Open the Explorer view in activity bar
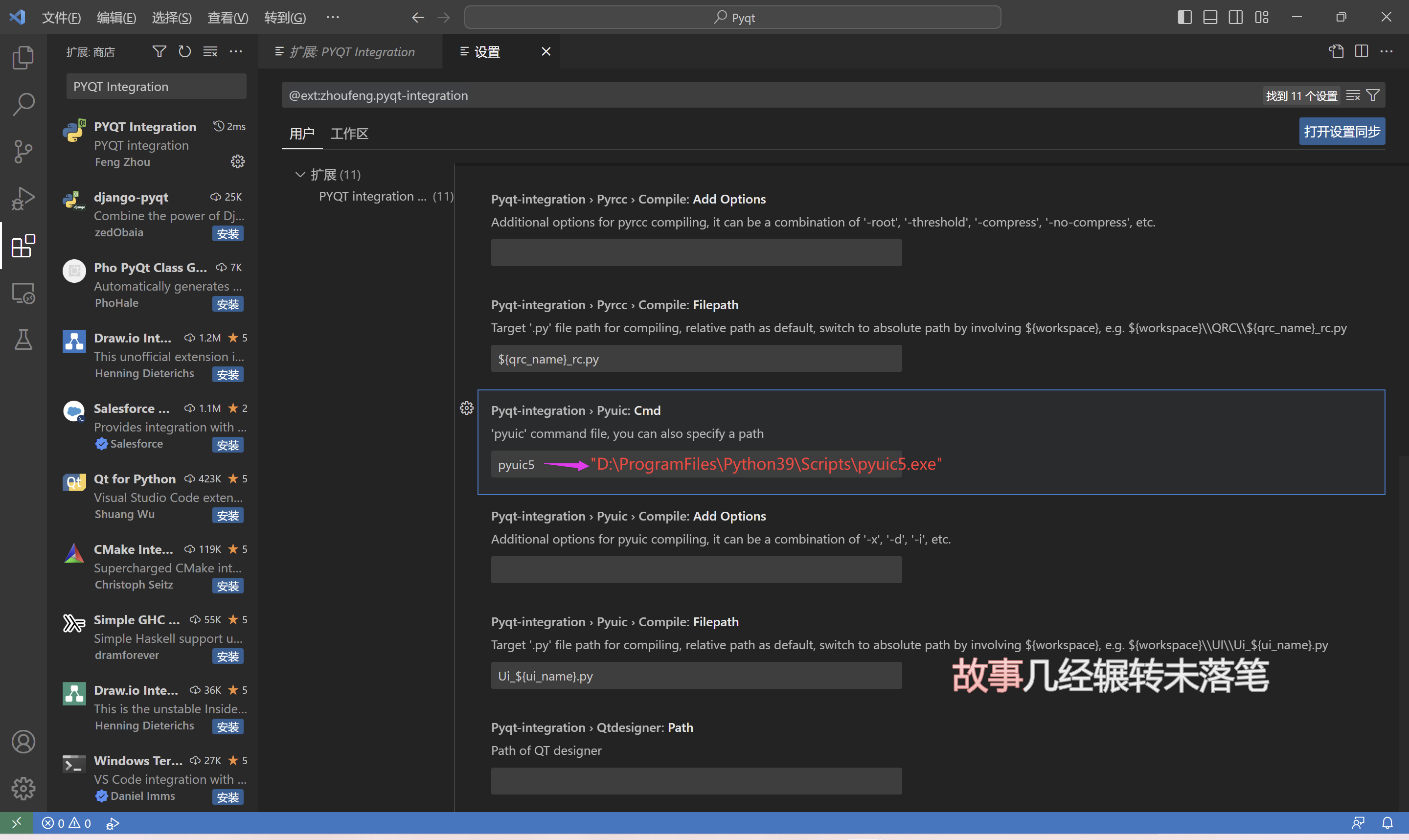Screen dimensions: 1409x840 [23, 57]
